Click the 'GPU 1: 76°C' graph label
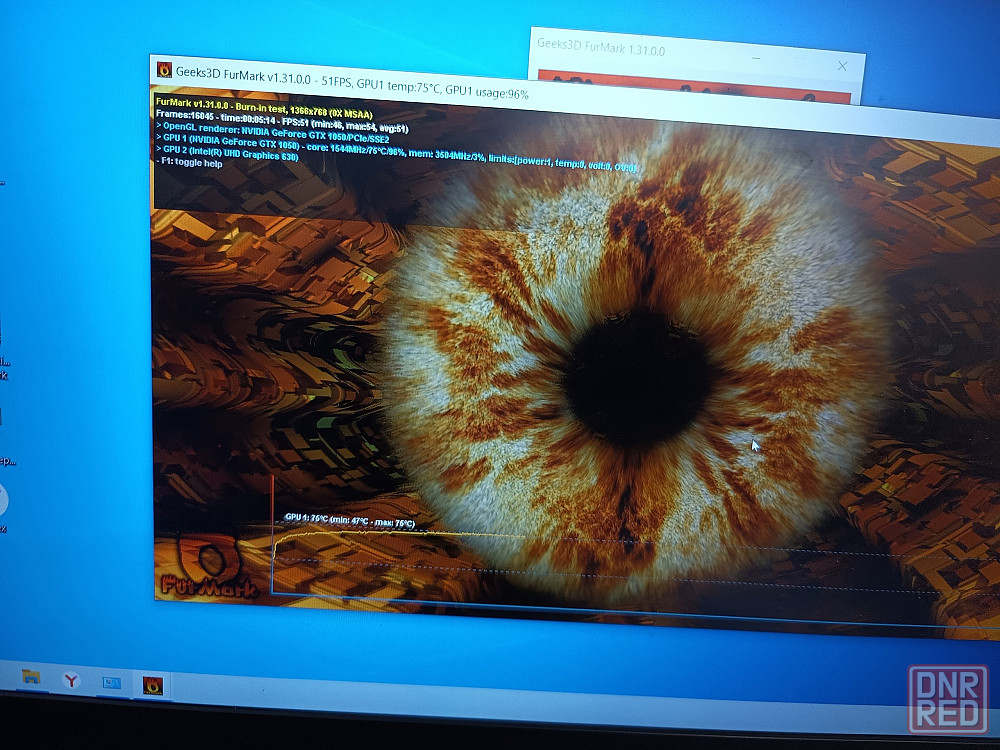Viewport: 1000px width, 750px height. point(349,520)
